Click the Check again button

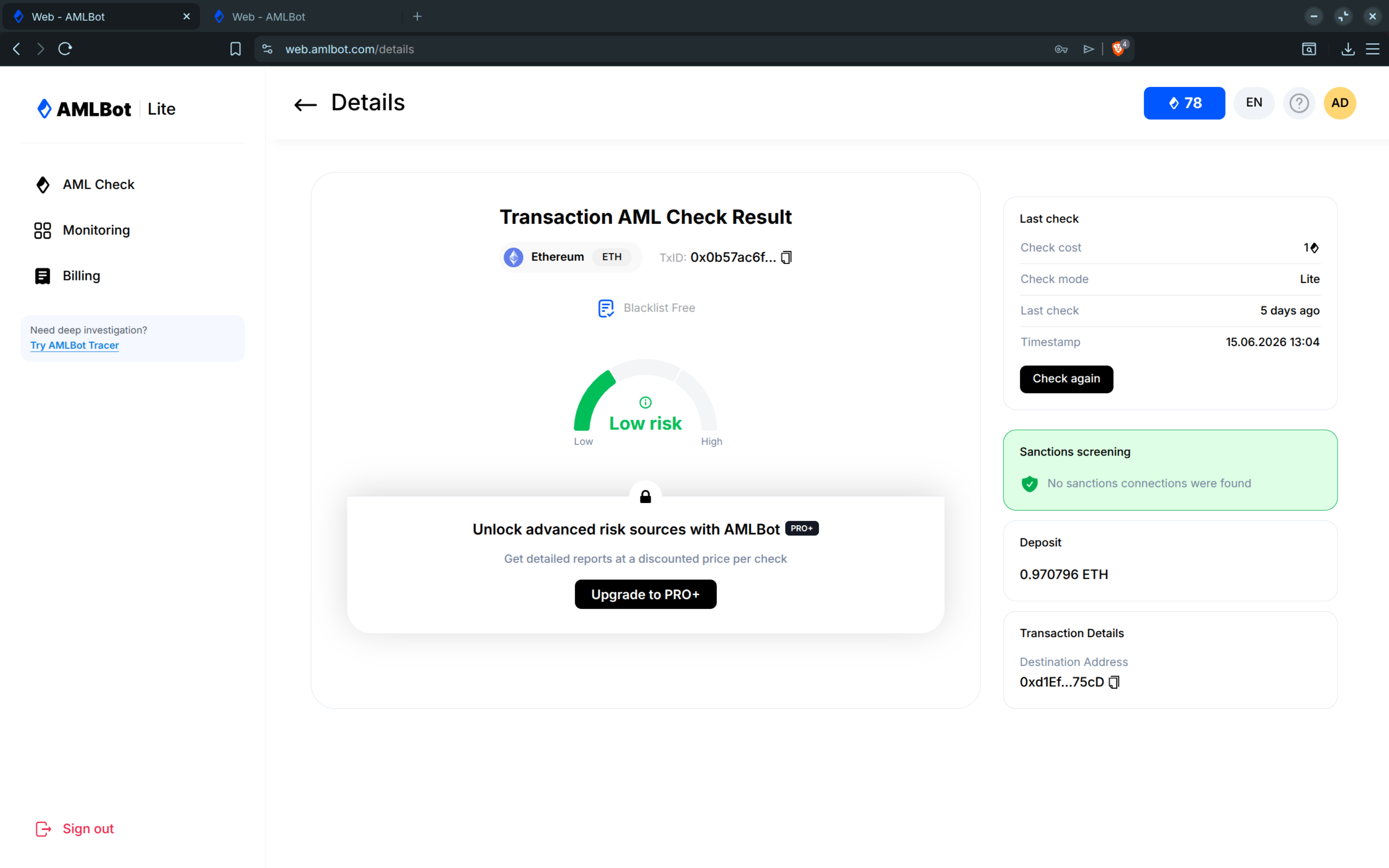point(1067,379)
